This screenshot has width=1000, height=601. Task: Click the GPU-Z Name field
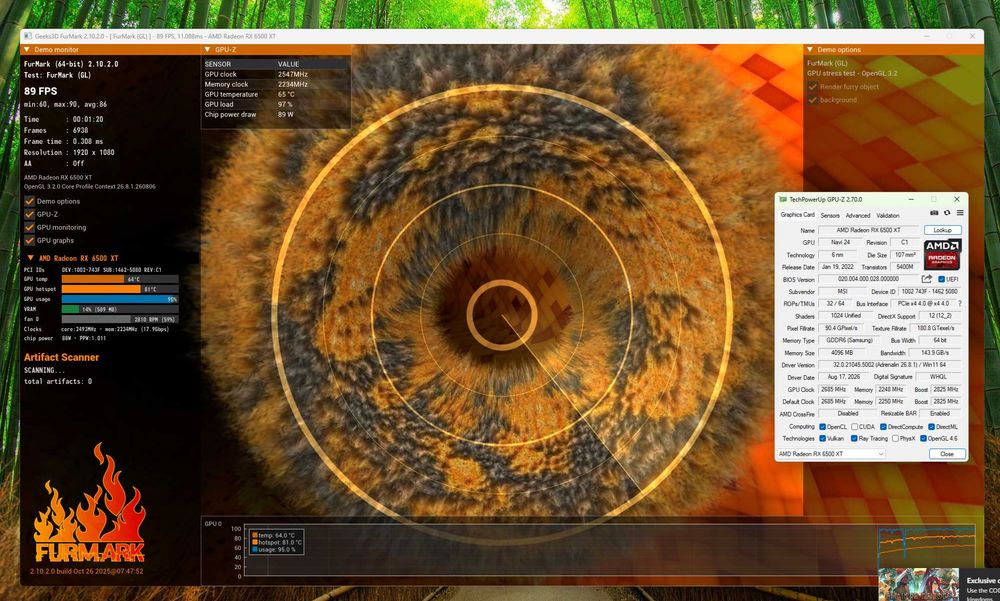(x=868, y=230)
